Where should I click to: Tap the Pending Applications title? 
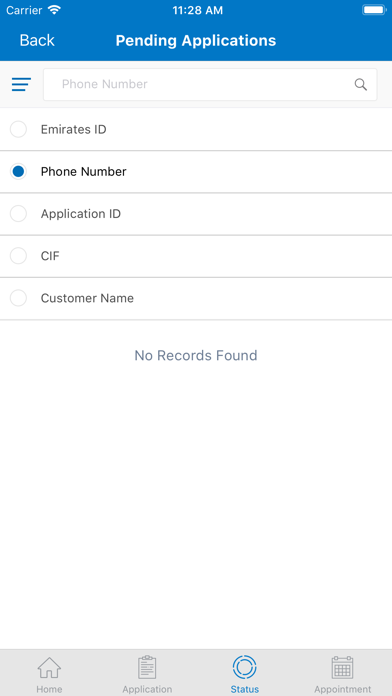pos(196,40)
